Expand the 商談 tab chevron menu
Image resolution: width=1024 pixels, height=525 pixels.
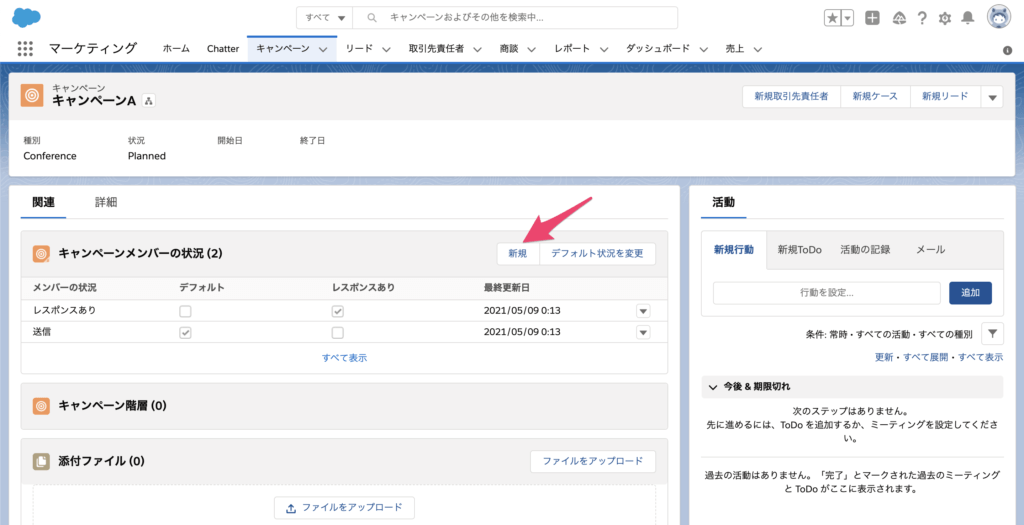[532, 49]
